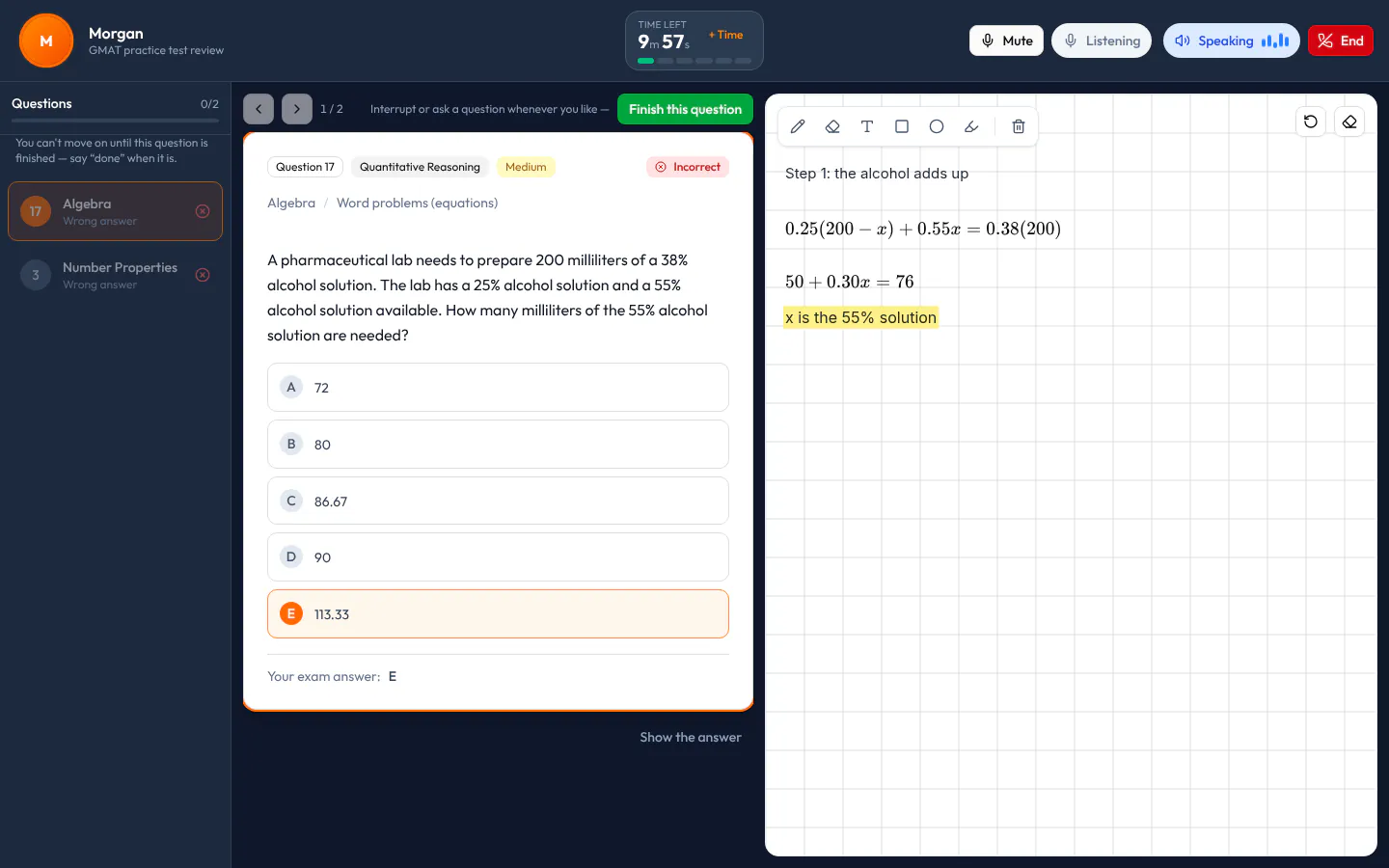Click the Listening status indicator
The height and width of the screenshot is (868, 1389).
1102,41
